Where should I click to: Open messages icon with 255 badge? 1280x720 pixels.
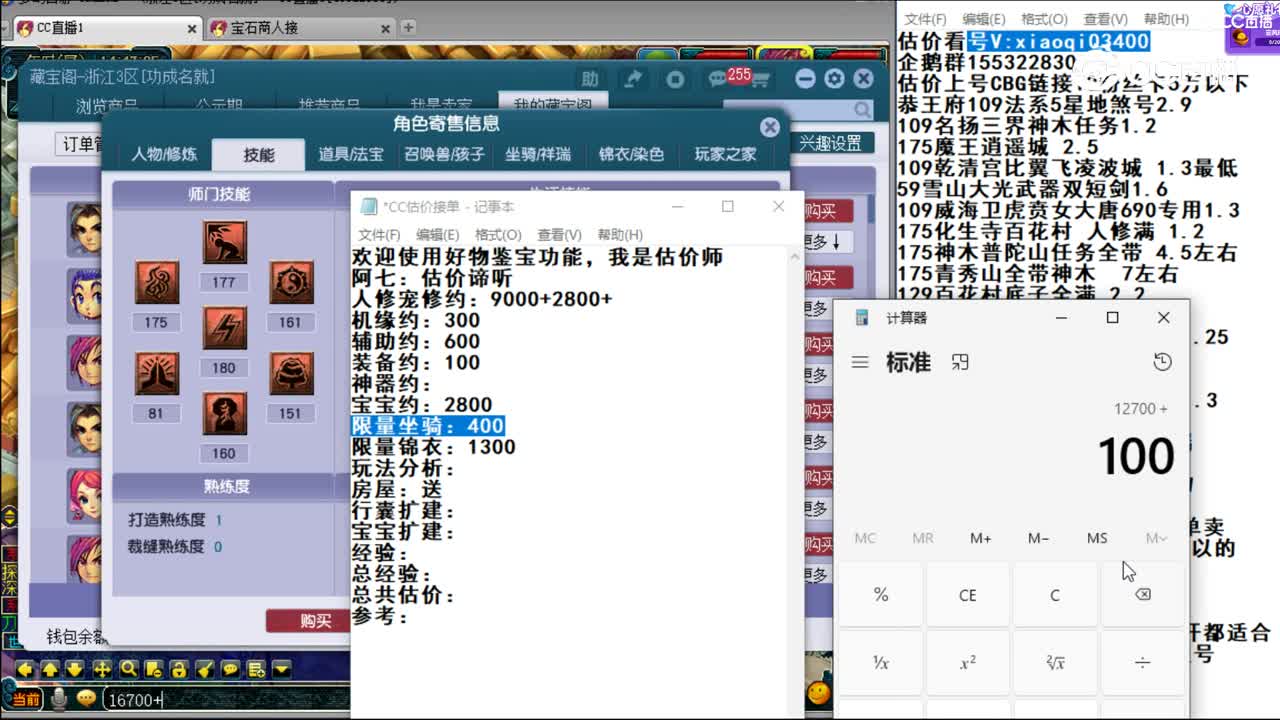pos(719,78)
